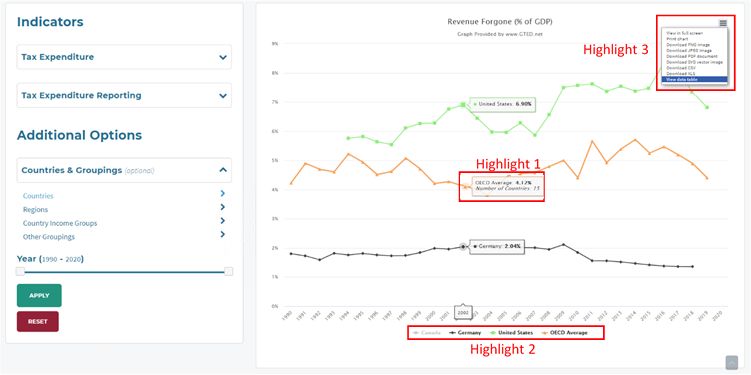
Task: Toggle Canada series in the legend
Action: [427, 332]
